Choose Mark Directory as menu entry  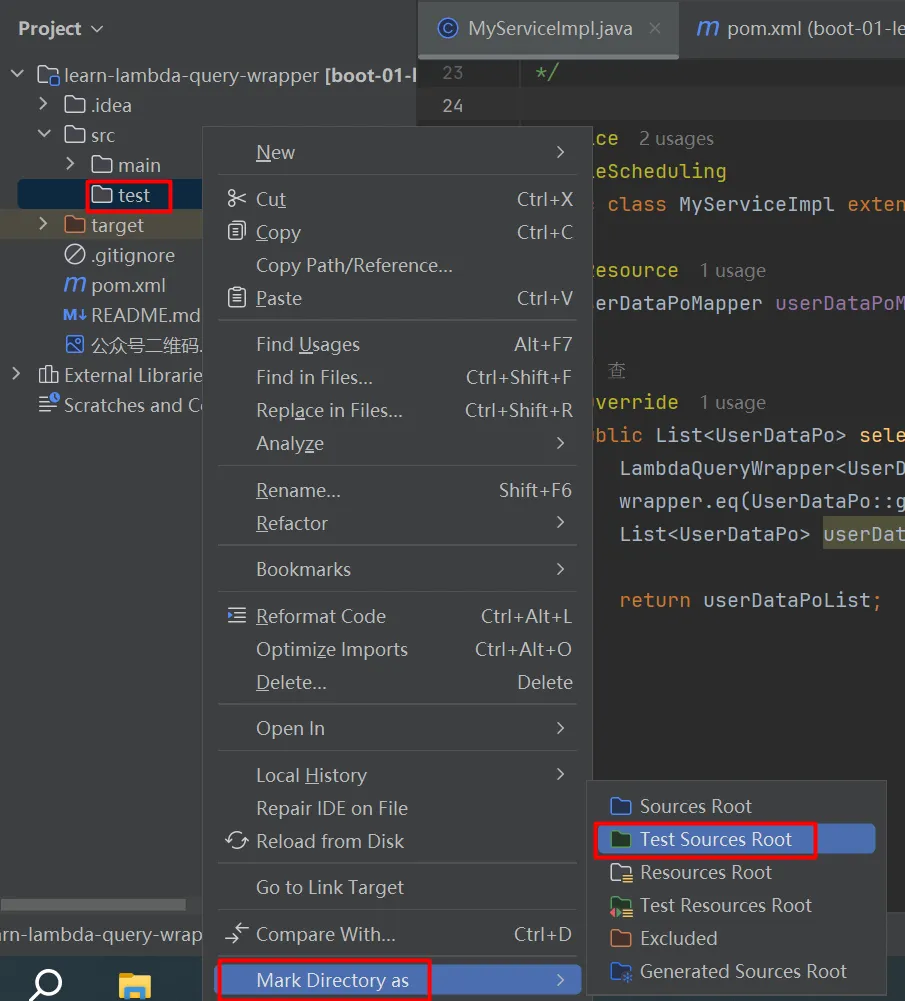click(332, 980)
